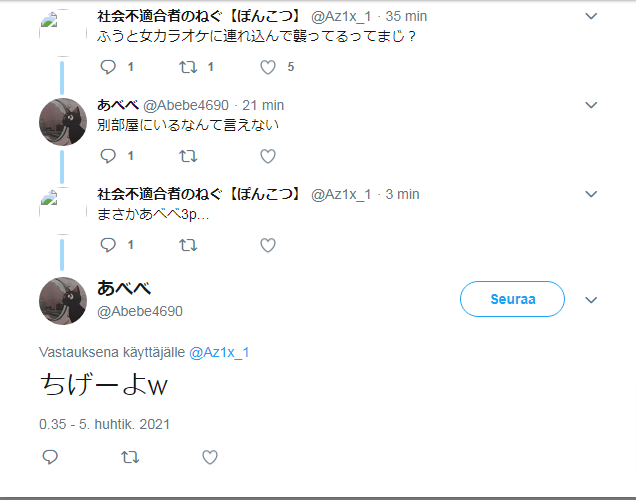The height and width of the screenshot is (500, 636).
Task: Like the 35 min tweet with 5 likes
Action: pos(268,67)
